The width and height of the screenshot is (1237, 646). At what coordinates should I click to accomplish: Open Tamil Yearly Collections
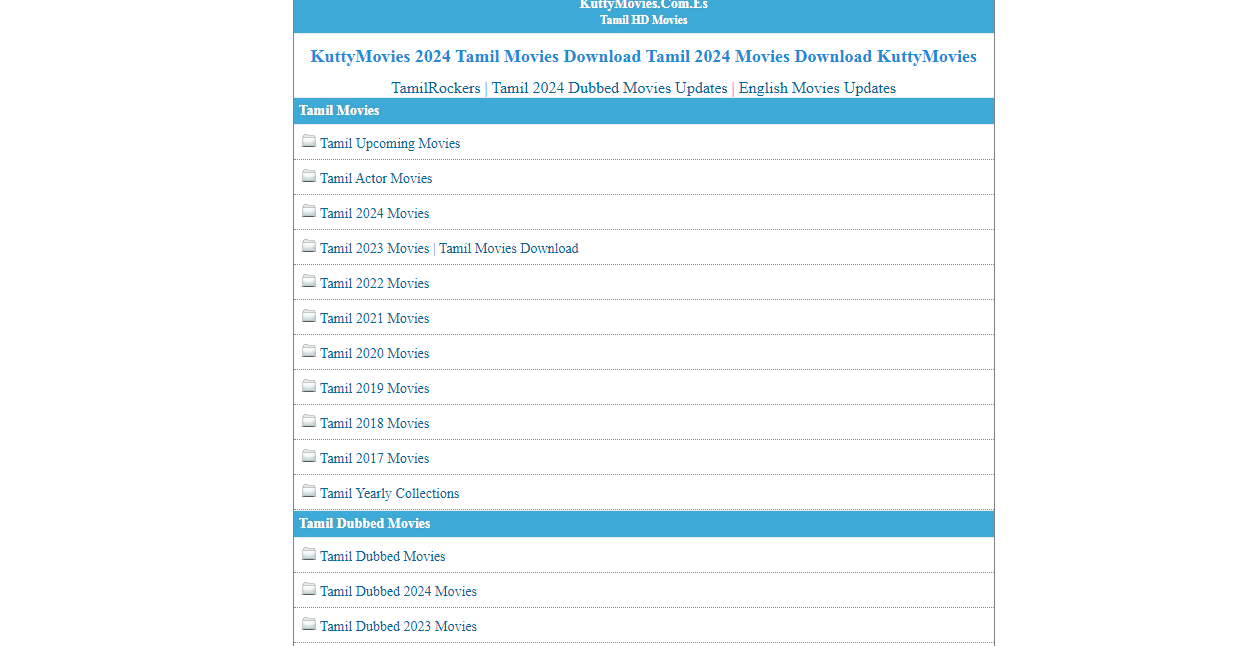click(390, 493)
